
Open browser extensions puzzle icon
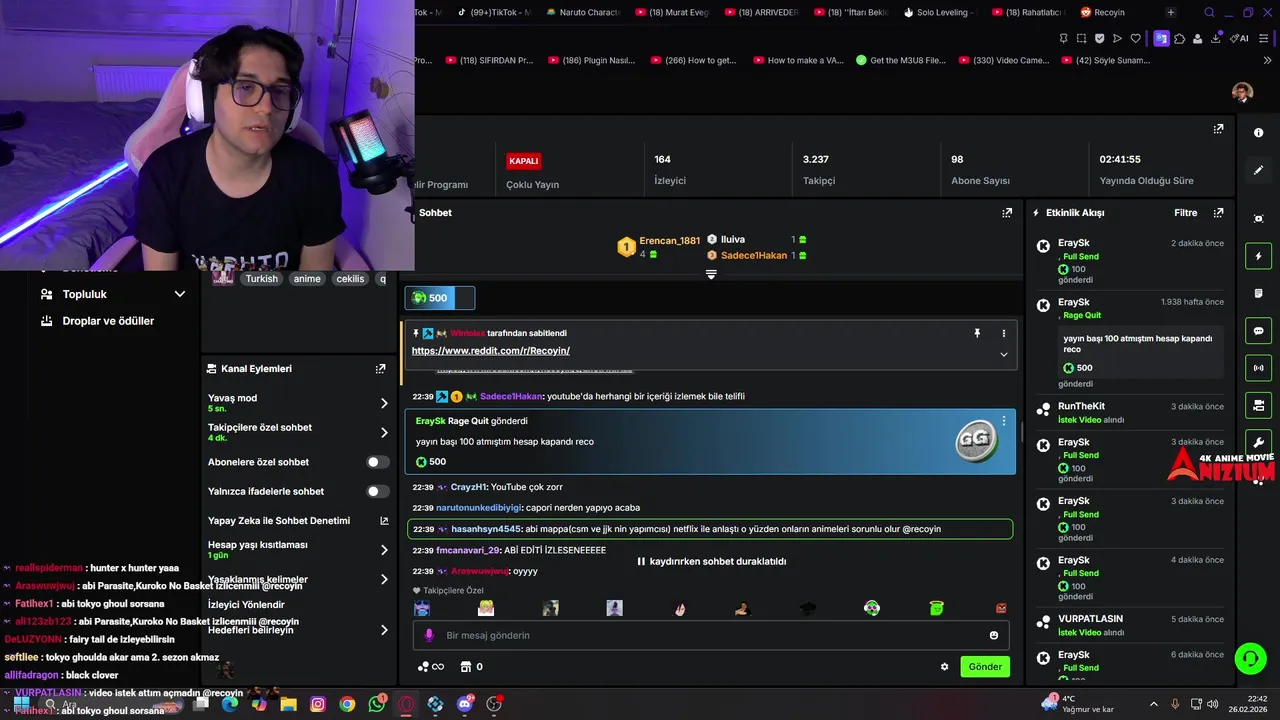coord(1179,38)
